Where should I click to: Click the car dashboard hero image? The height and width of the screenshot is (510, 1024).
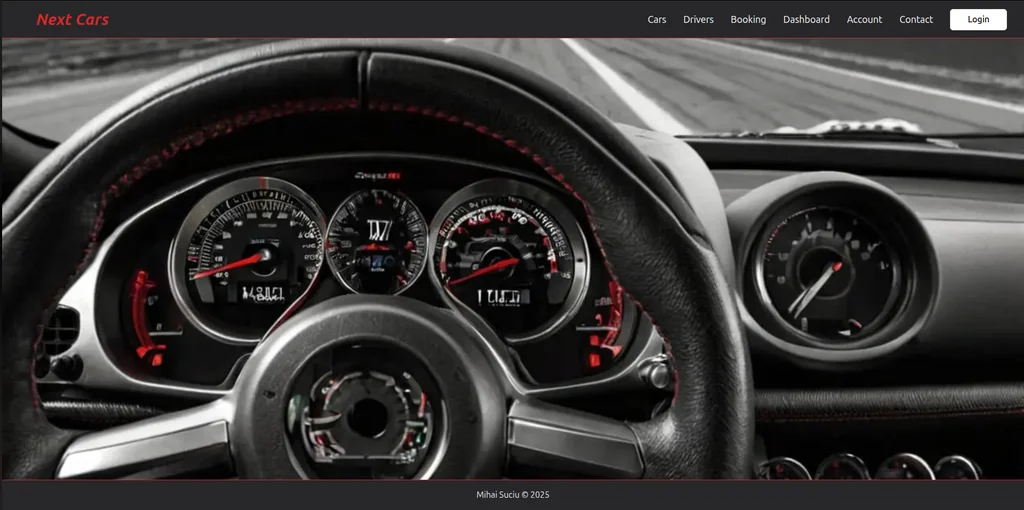[512, 259]
